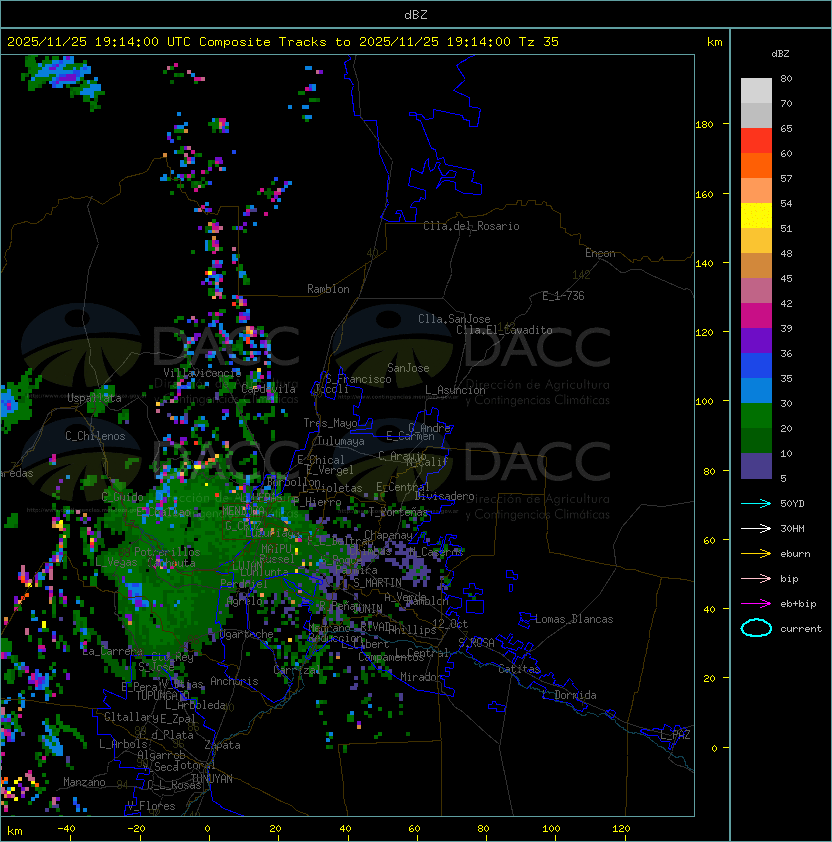Click the 'La_Carrera' map label
The image size is (832, 842).
click(x=112, y=651)
